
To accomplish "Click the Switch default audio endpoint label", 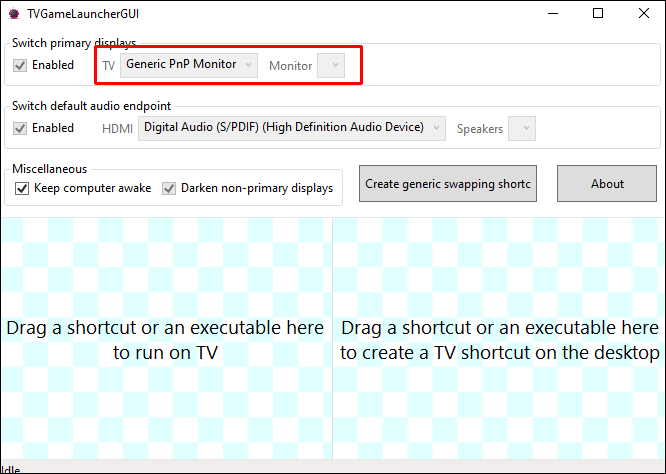I will point(91,106).
